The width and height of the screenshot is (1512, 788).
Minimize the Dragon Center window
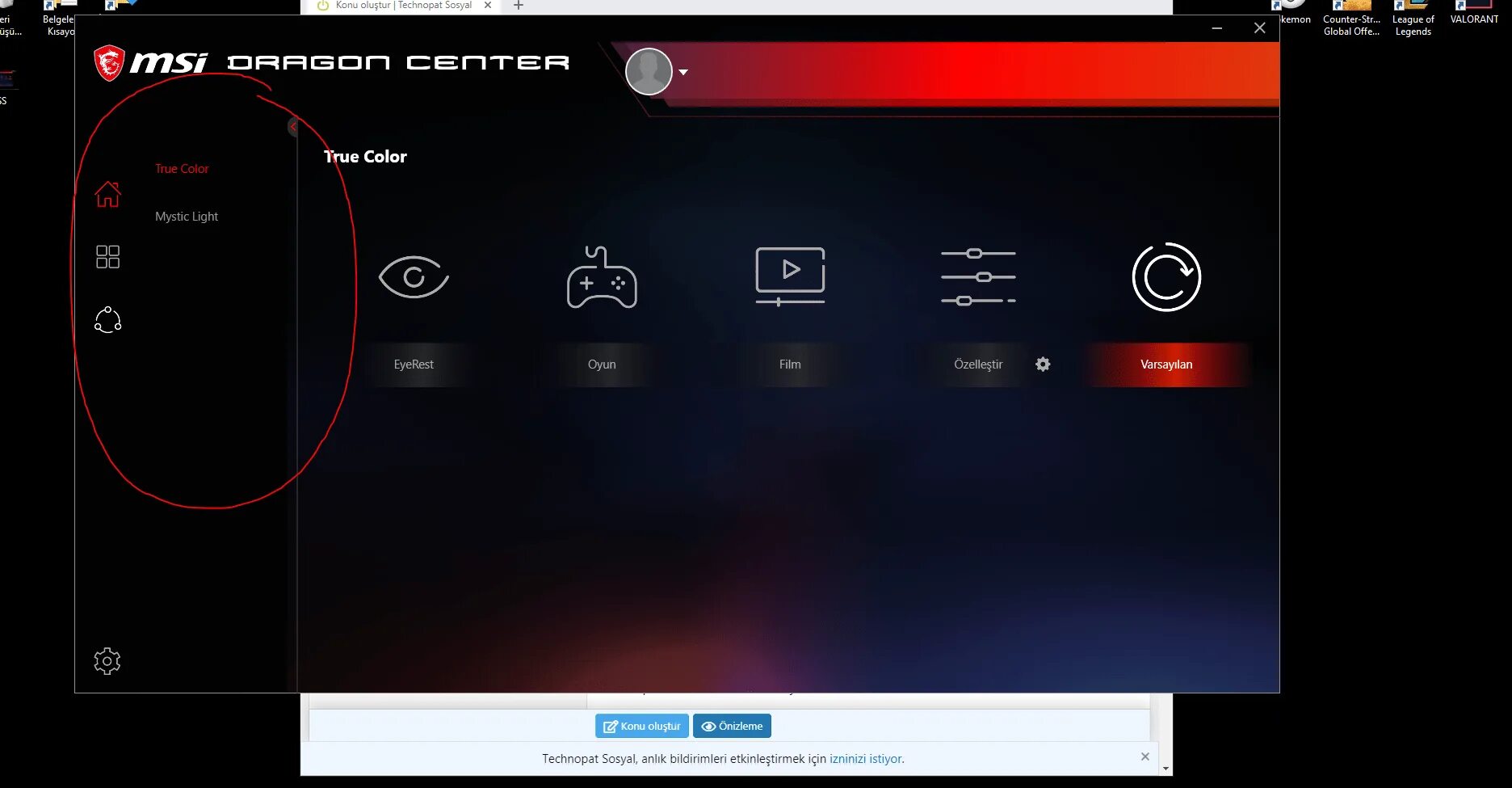pos(1216,28)
